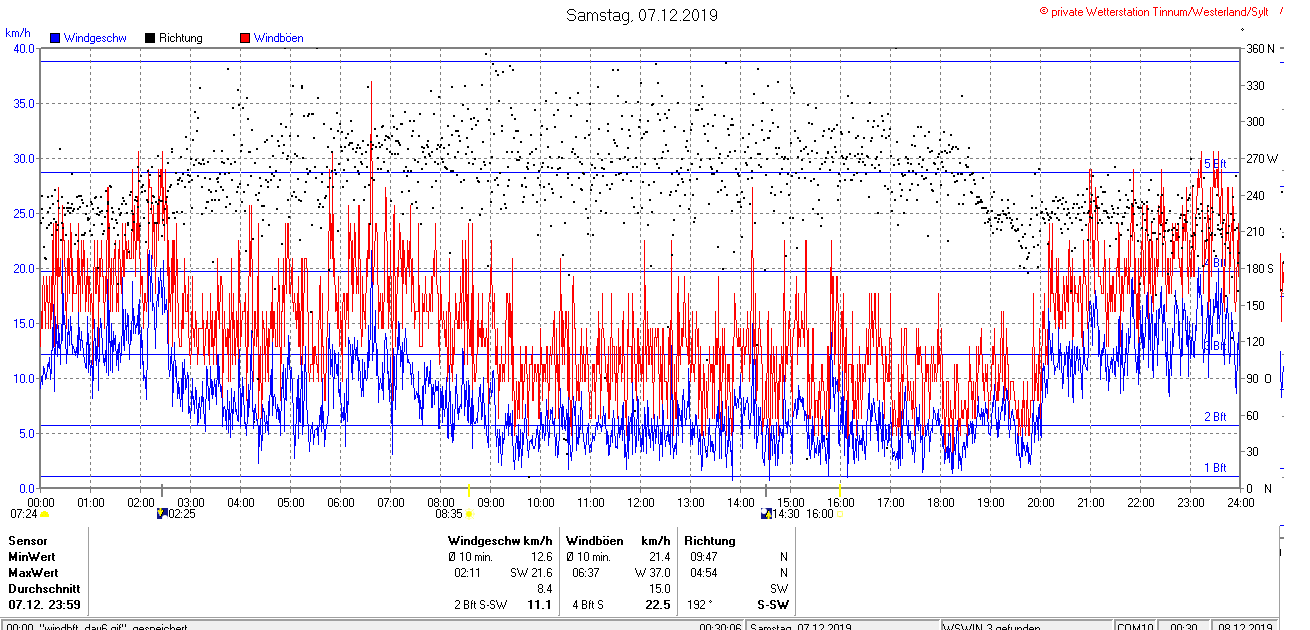Click the 2 Bft threshold label
The height and width of the screenshot is (630, 1310).
(1214, 417)
